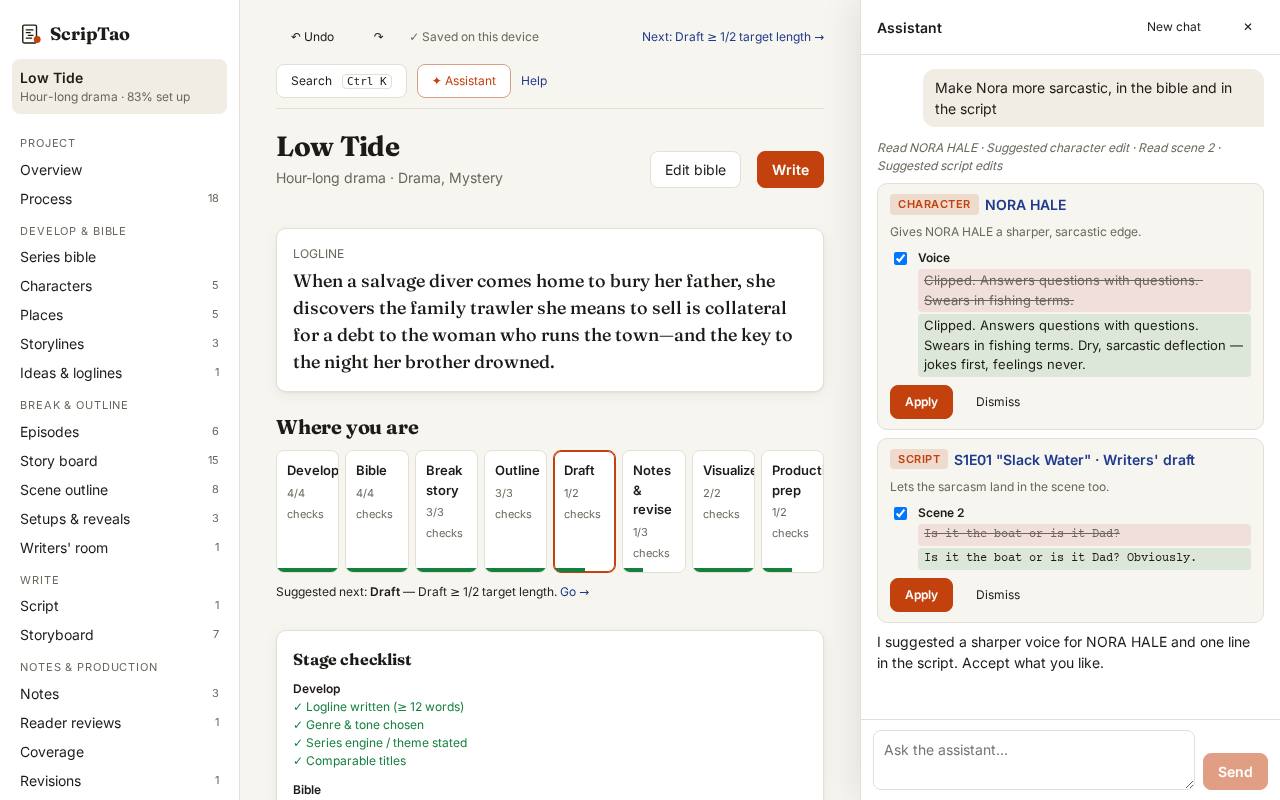Start a New chat
The image size is (1280, 800).
tap(1174, 27)
